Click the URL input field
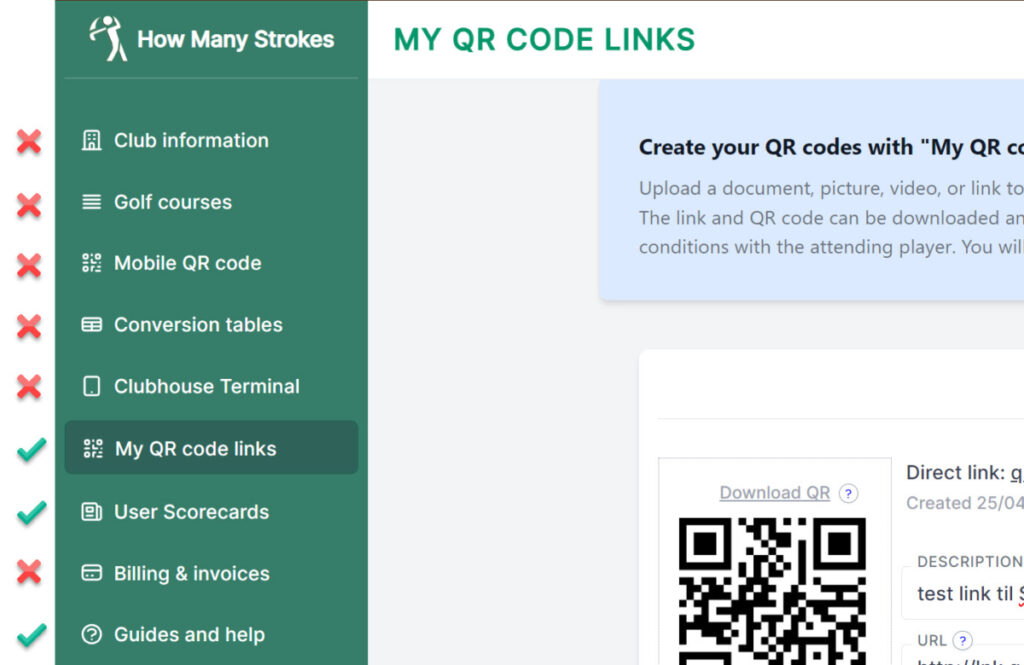1024x665 pixels. [963, 655]
